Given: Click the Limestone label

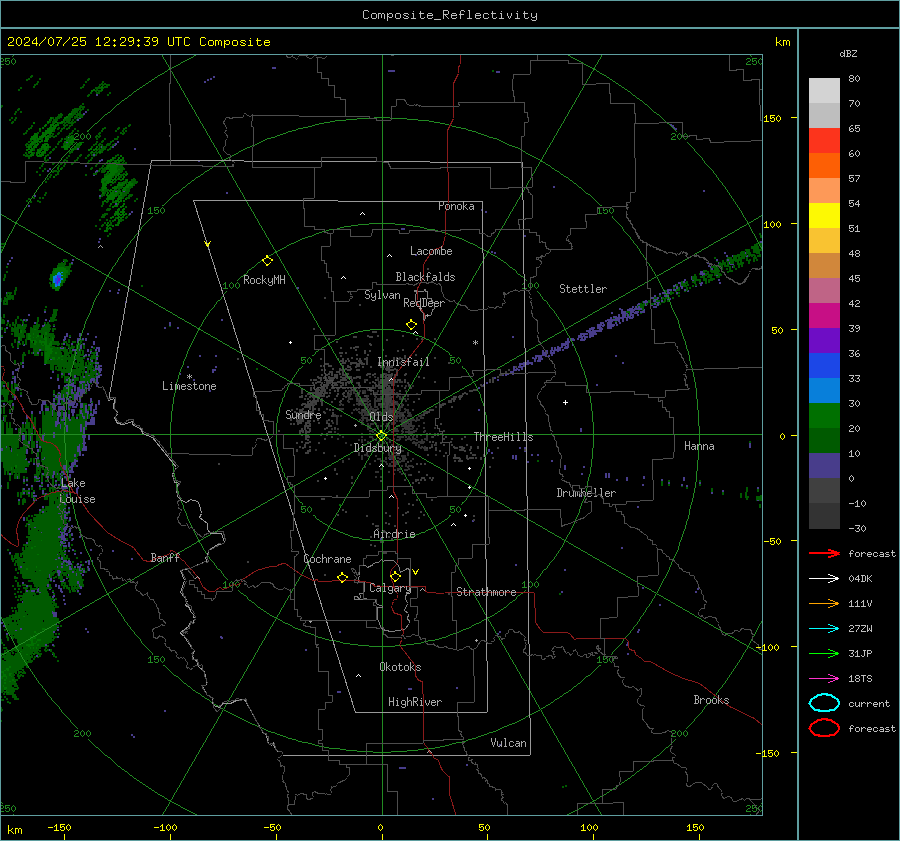Looking at the screenshot, I should coord(189,386).
